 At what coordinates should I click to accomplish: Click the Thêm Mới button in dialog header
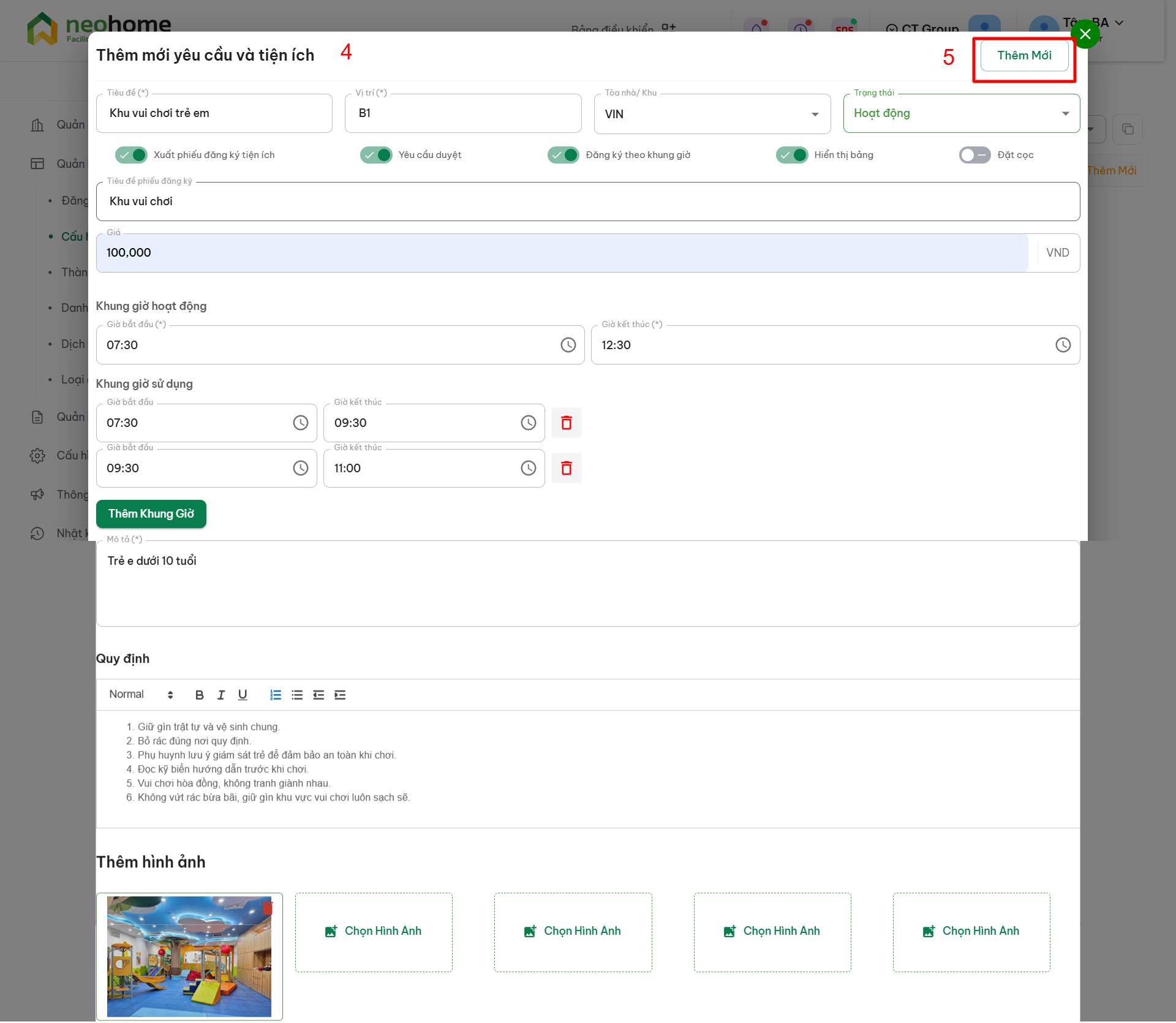(1024, 56)
